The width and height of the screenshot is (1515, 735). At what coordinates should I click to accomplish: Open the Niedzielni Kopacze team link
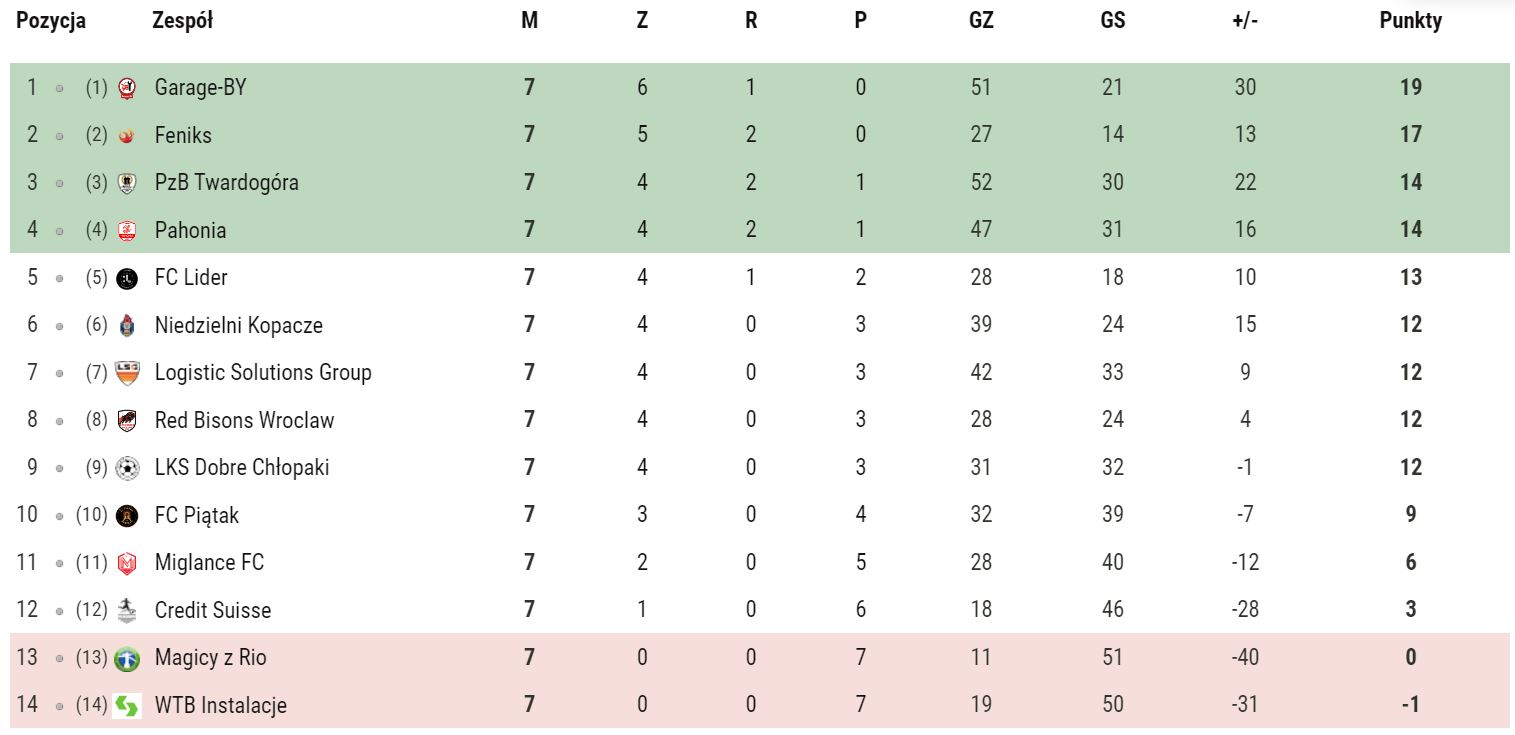click(239, 325)
